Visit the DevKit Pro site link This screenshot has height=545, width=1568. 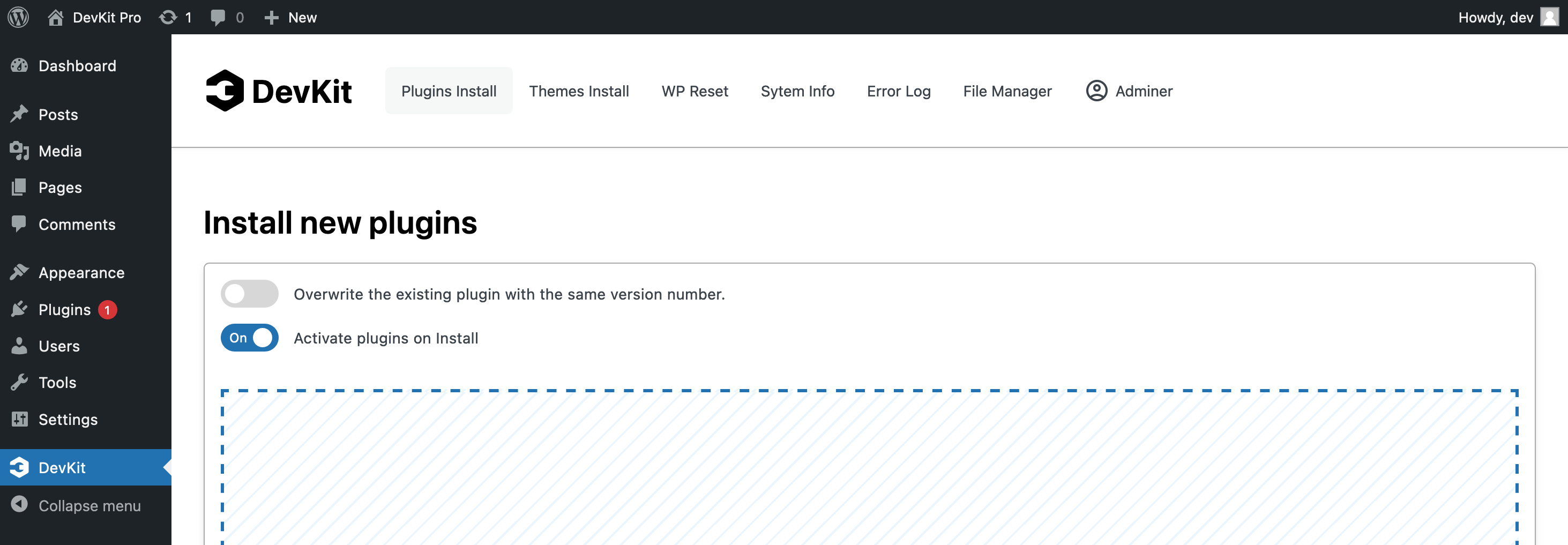107,17
